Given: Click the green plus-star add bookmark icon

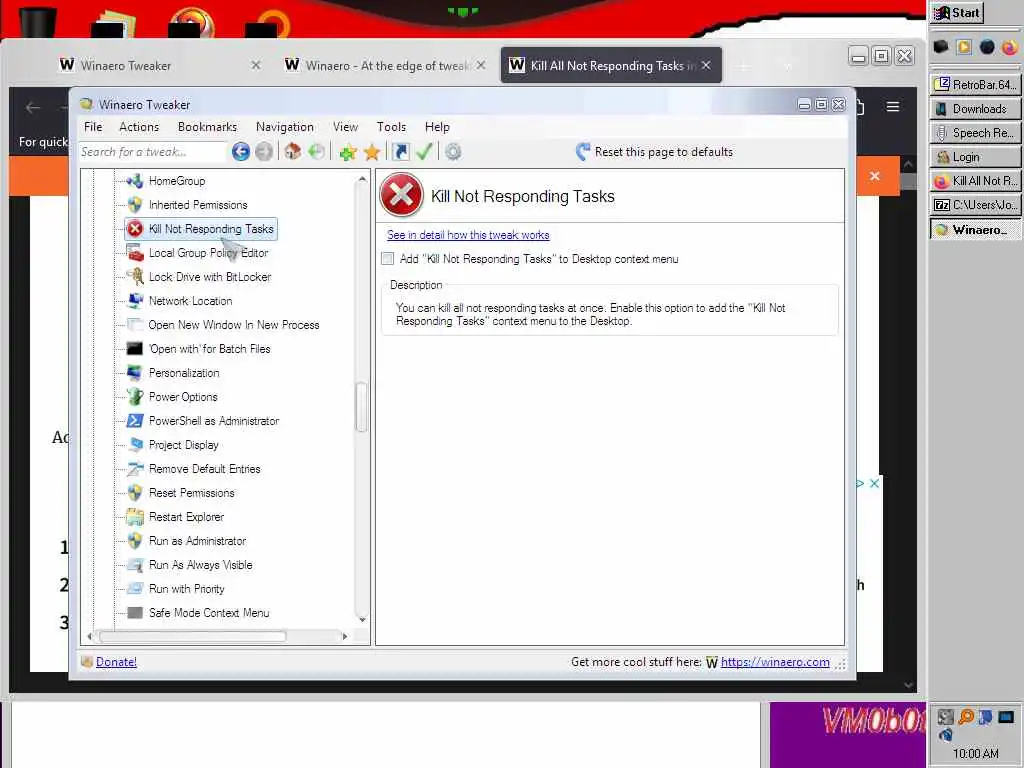Looking at the screenshot, I should pos(348,152).
